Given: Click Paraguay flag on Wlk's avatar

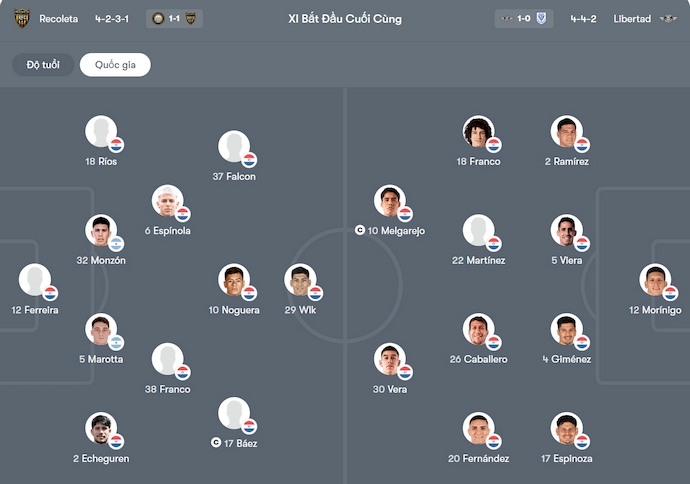Looking at the screenshot, I should 315,293.
